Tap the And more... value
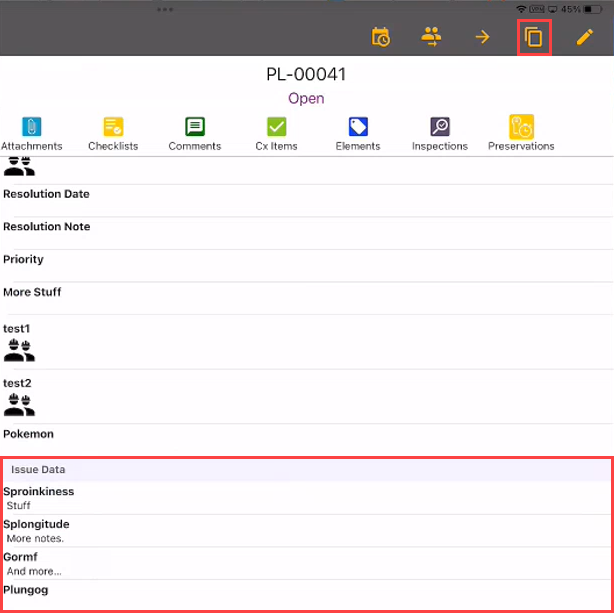 [34, 571]
